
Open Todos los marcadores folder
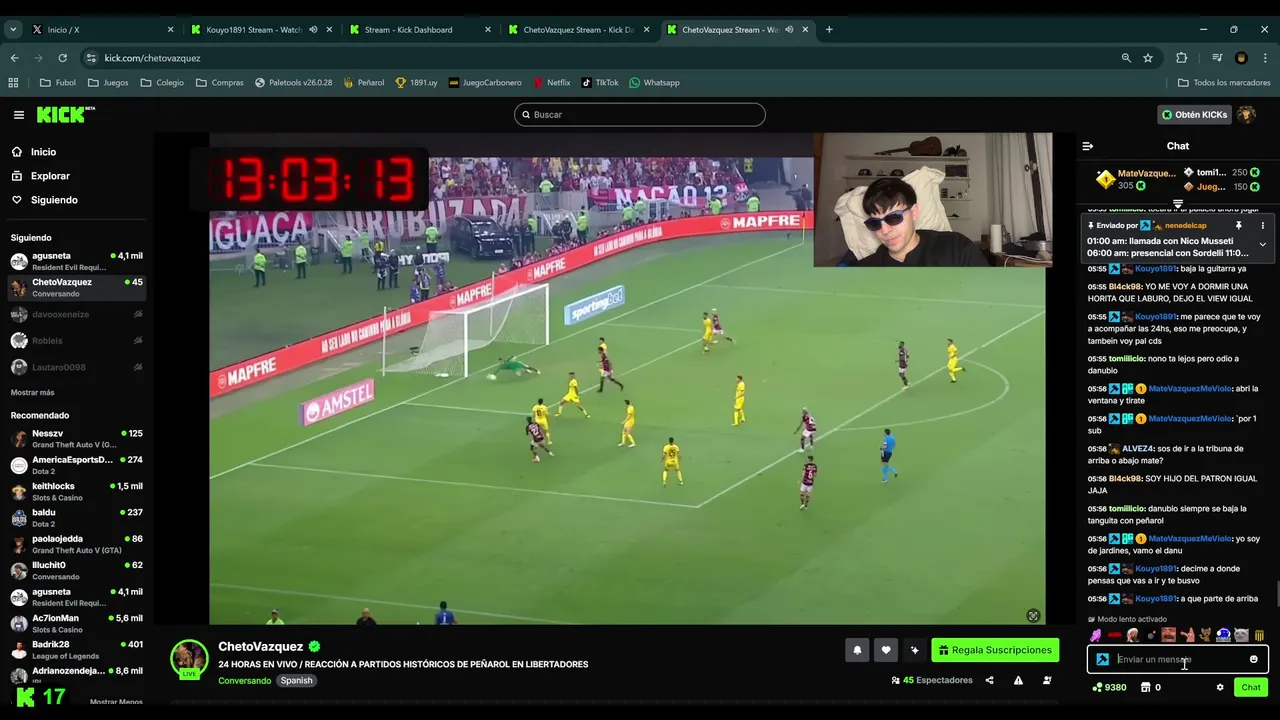tap(1224, 83)
